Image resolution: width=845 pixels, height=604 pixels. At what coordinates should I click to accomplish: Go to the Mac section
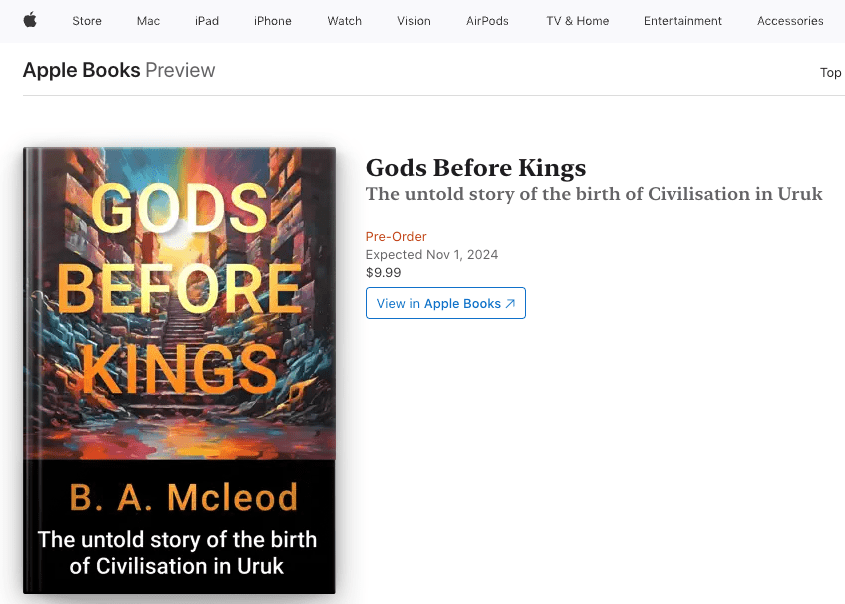148,21
